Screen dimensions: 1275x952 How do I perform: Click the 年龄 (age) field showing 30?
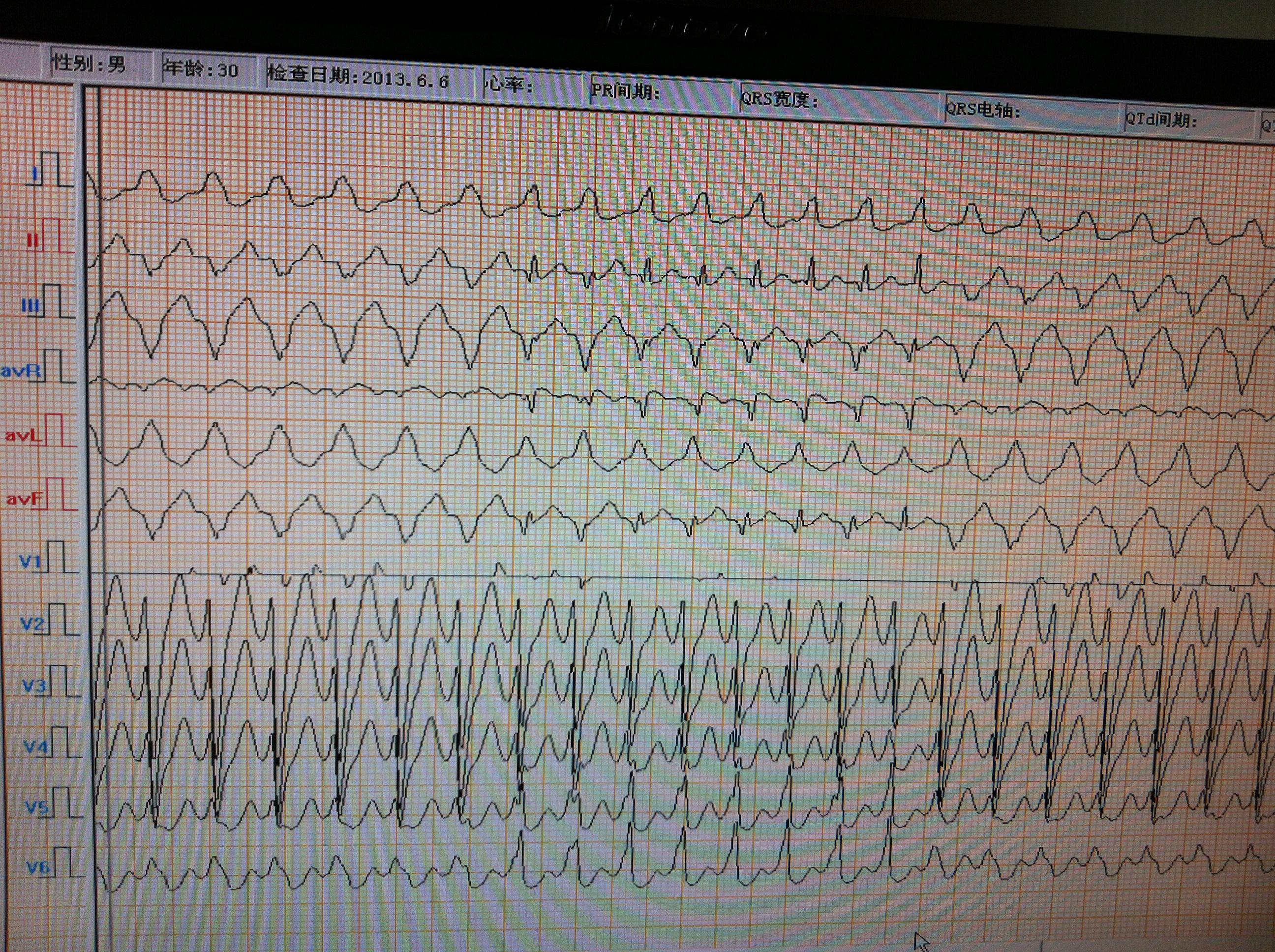tap(208, 71)
